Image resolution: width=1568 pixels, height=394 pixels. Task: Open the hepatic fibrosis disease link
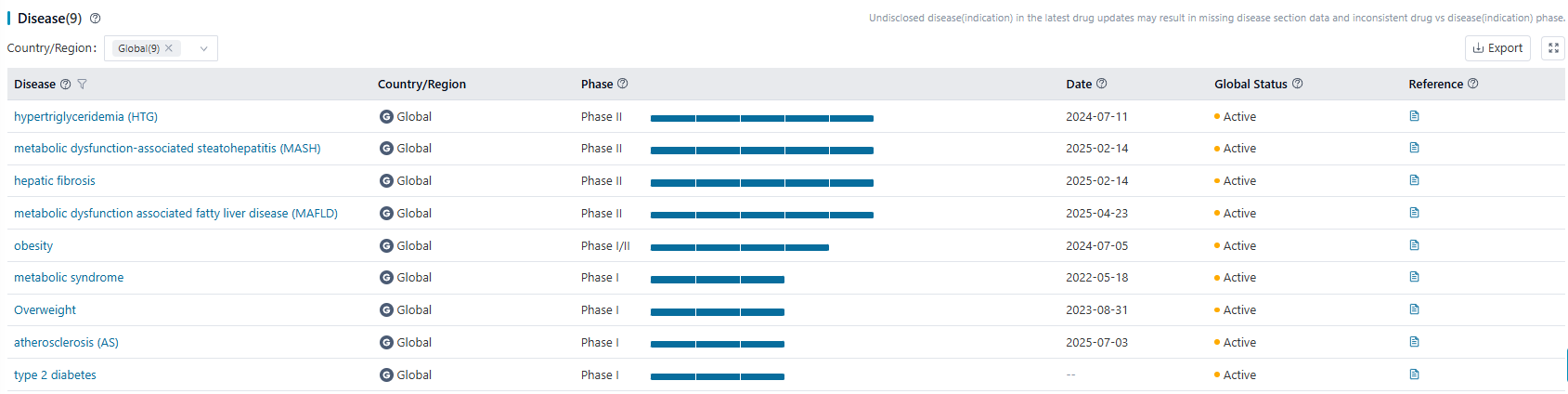coord(55,181)
